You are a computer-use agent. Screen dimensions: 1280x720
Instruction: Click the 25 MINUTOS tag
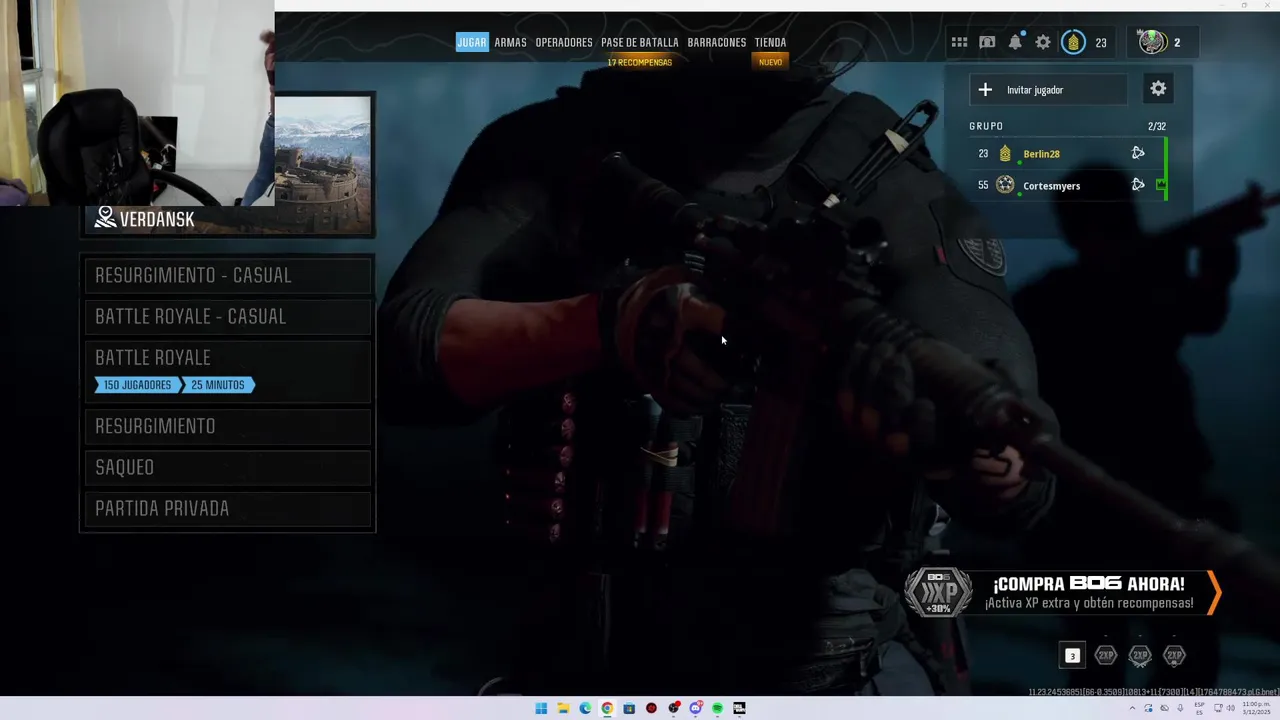(x=218, y=385)
